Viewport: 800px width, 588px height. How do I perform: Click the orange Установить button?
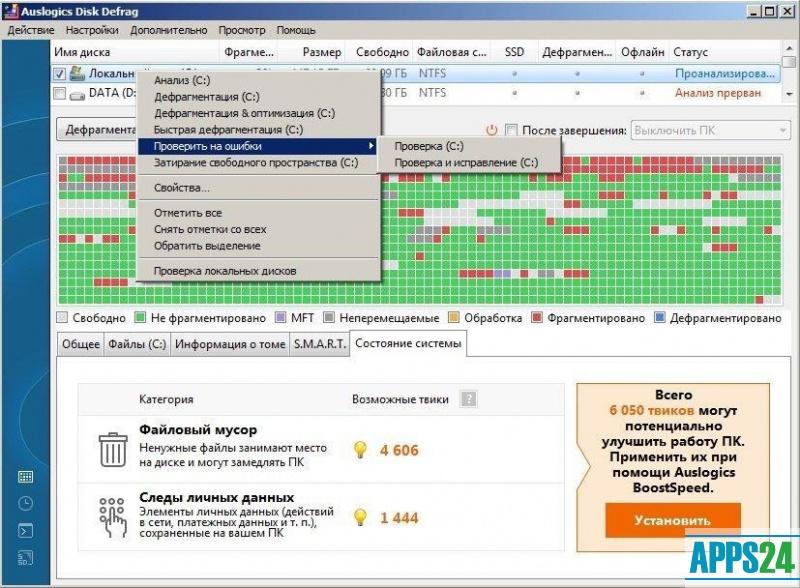[x=672, y=520]
